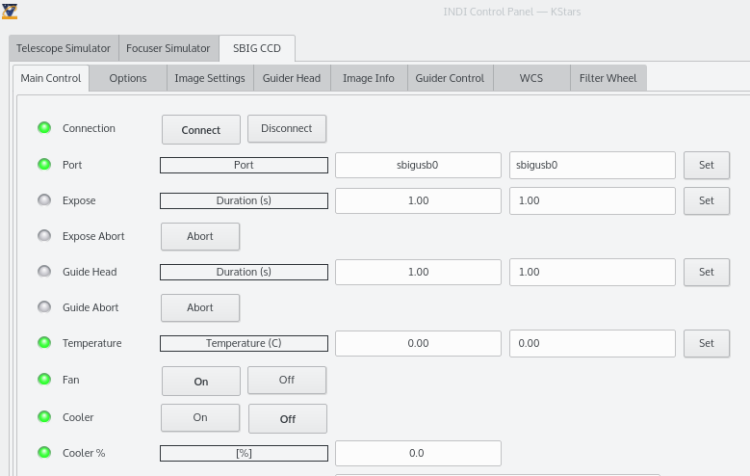
Task: Click the Port property name box
Action: [244, 165]
